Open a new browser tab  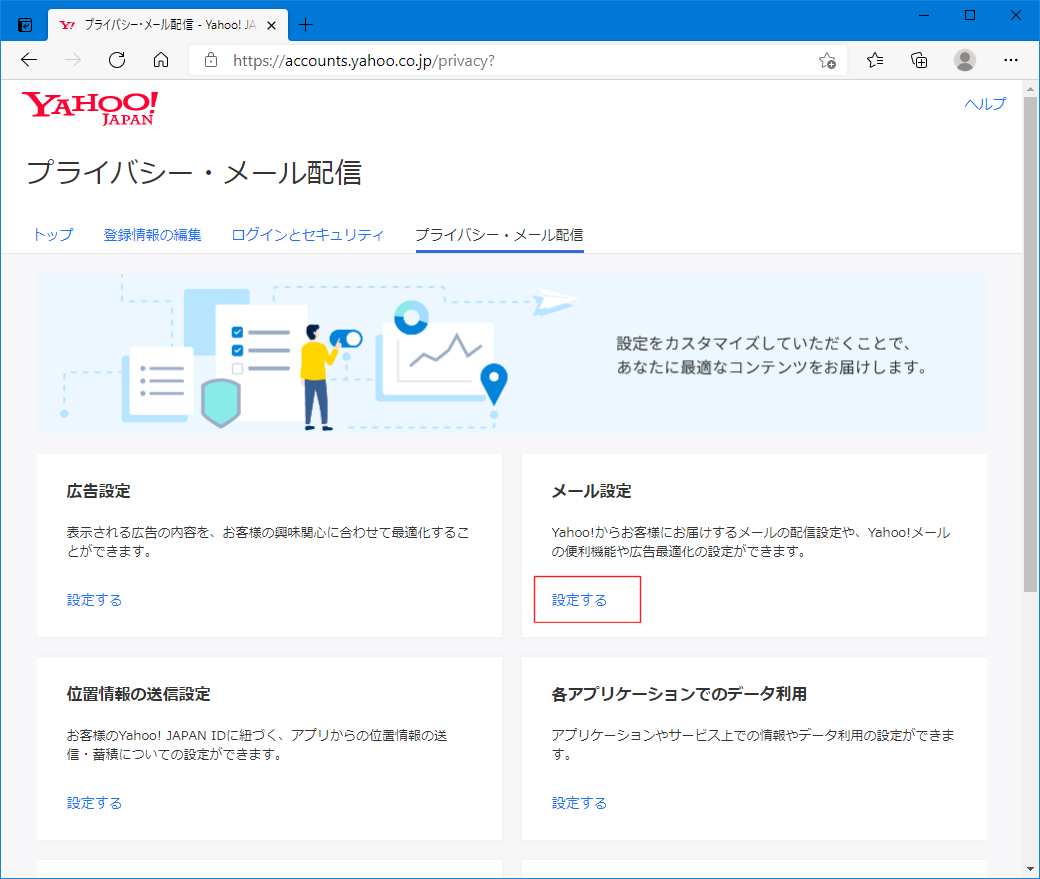point(306,24)
